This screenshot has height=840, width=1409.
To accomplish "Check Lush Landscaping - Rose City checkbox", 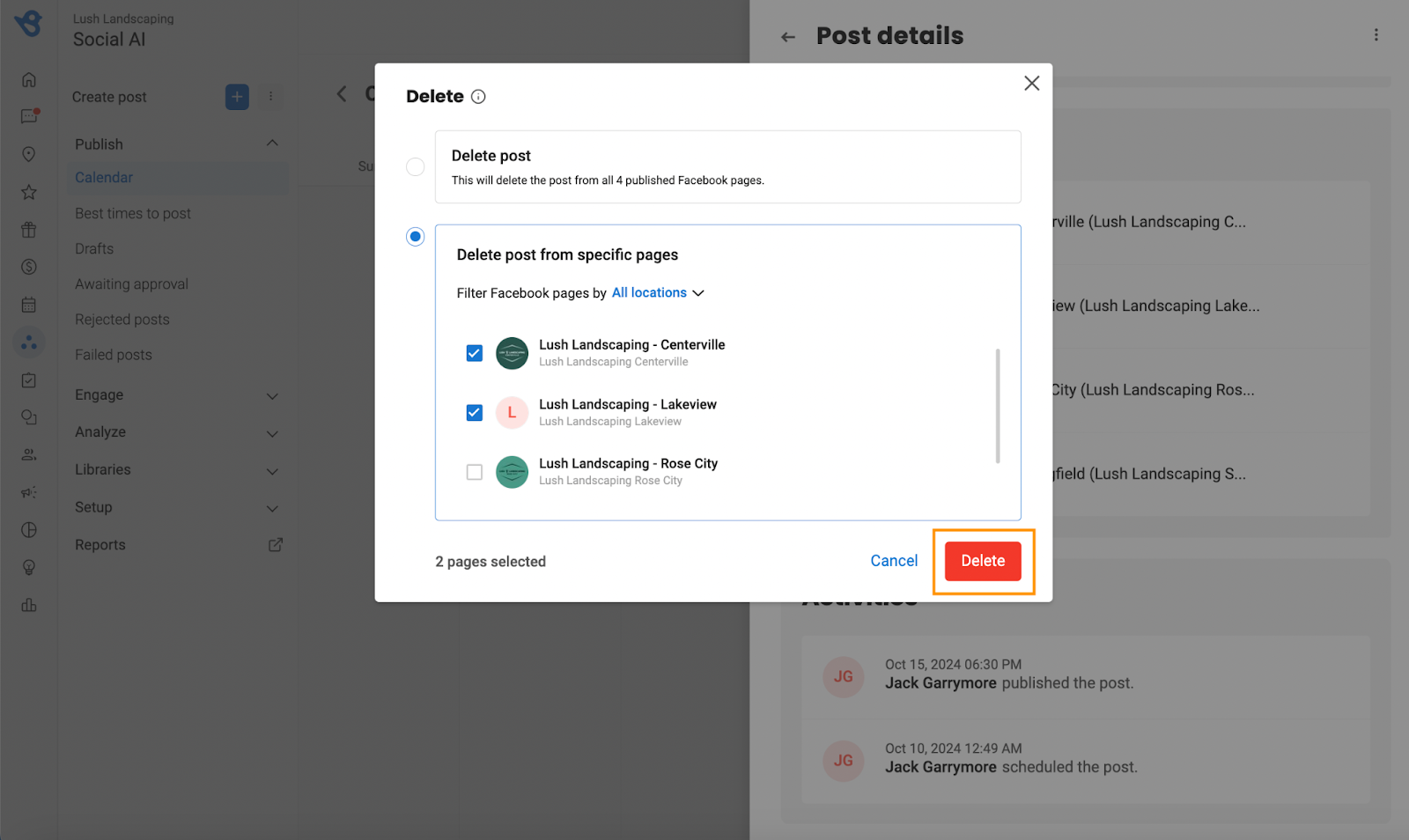I will pos(475,473).
